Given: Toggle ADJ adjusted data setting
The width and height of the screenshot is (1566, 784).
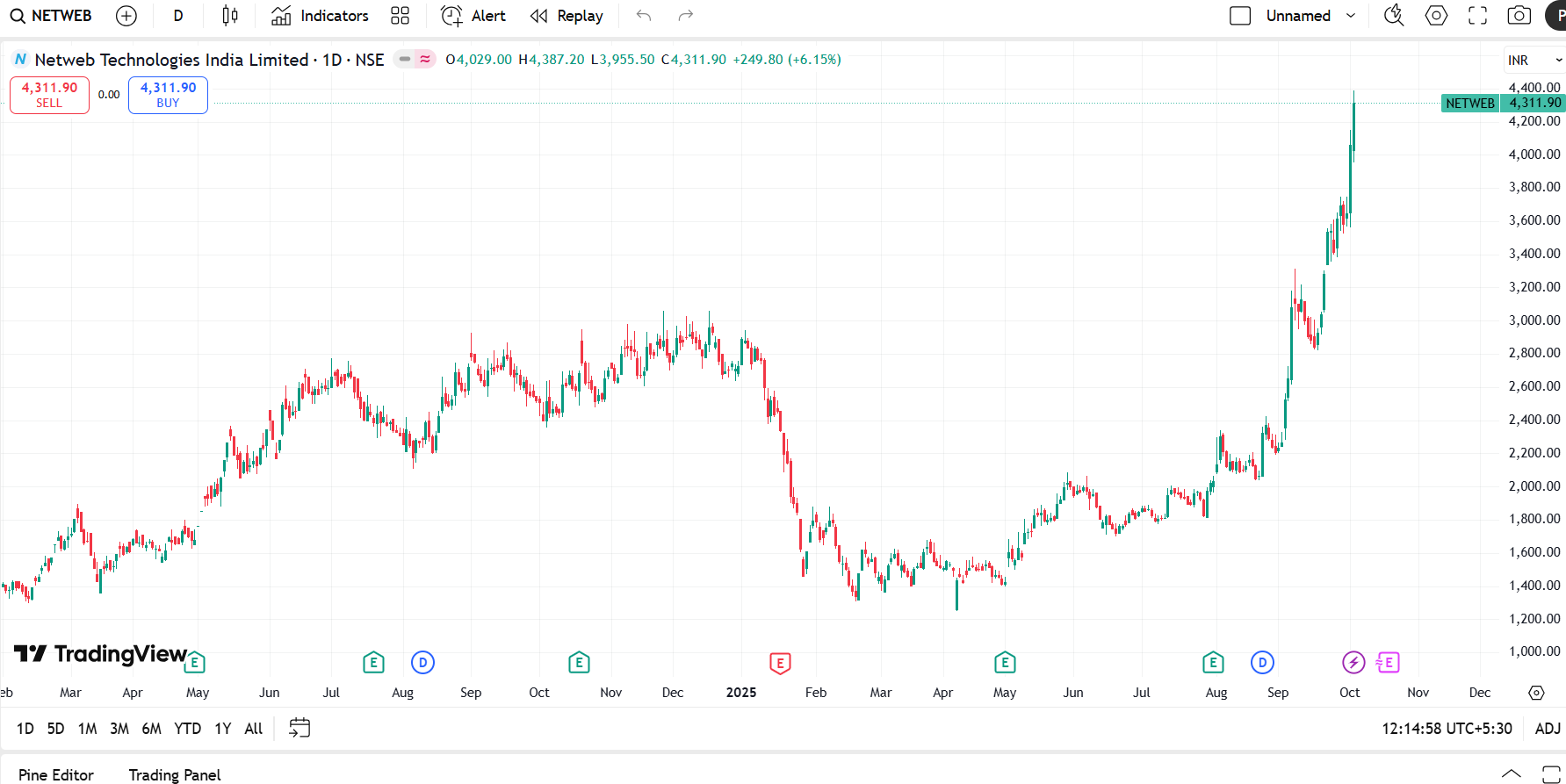Looking at the screenshot, I should tap(1547, 729).
